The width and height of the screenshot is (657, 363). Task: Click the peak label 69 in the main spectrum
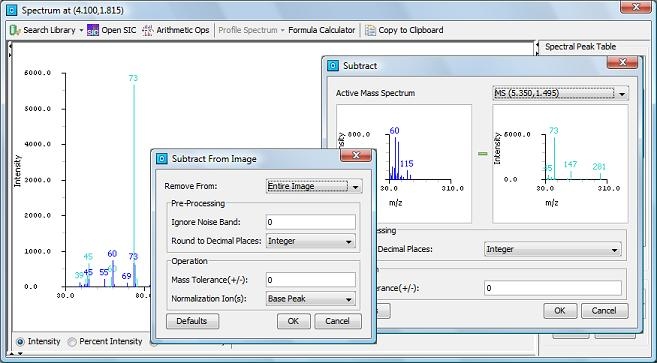[127, 276]
